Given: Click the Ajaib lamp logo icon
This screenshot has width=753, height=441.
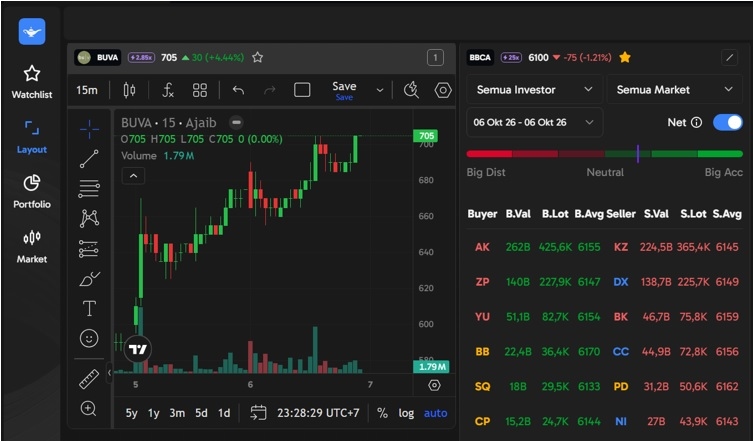Looking at the screenshot, I should (32, 32).
